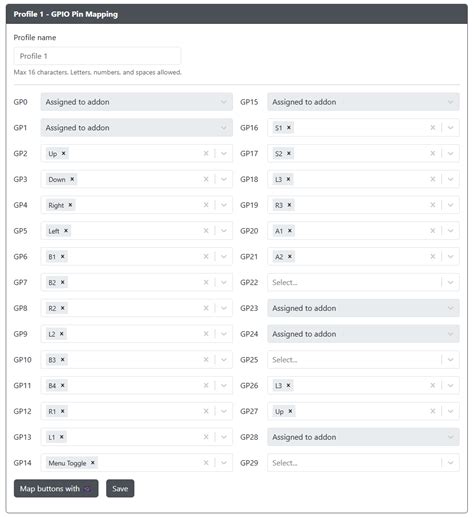Clear all selections in GP6 field
Viewport: 474px width, 518px height.
tap(206, 256)
